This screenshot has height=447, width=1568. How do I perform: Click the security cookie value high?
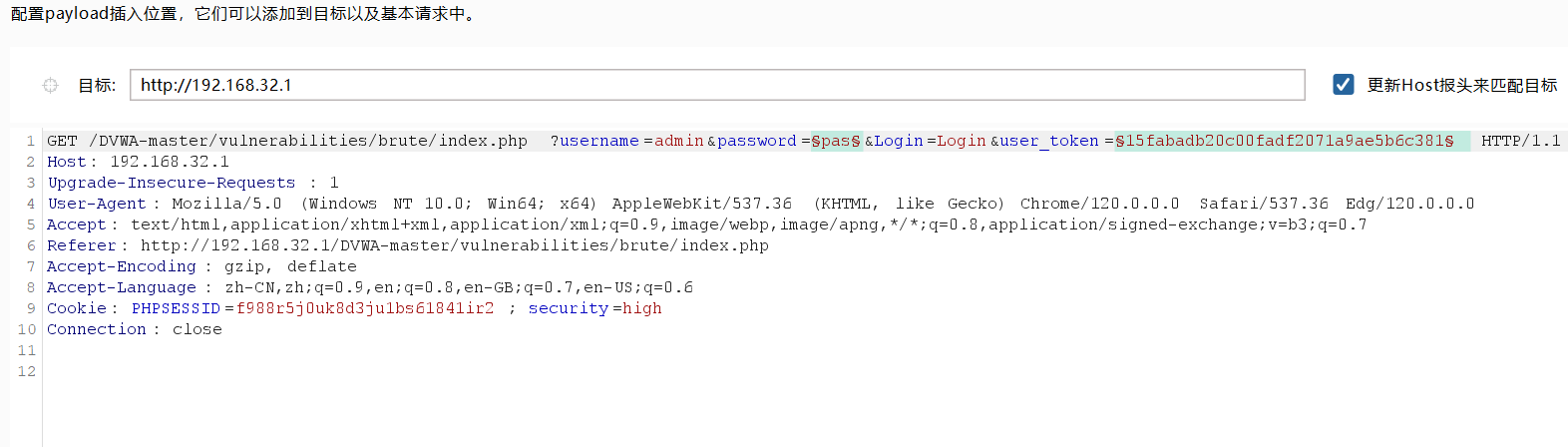[641, 308]
